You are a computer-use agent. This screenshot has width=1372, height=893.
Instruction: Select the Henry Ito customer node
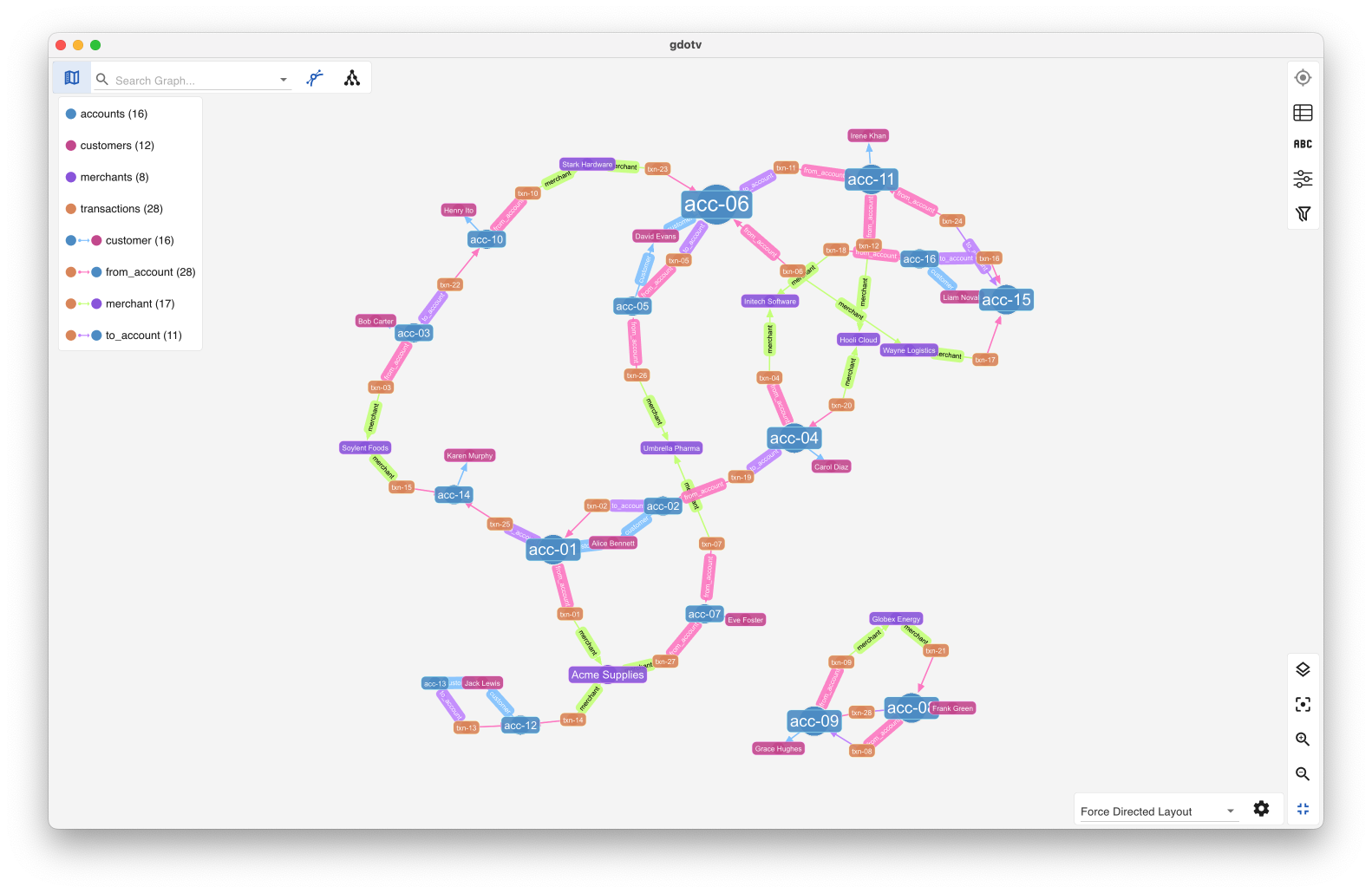point(459,210)
